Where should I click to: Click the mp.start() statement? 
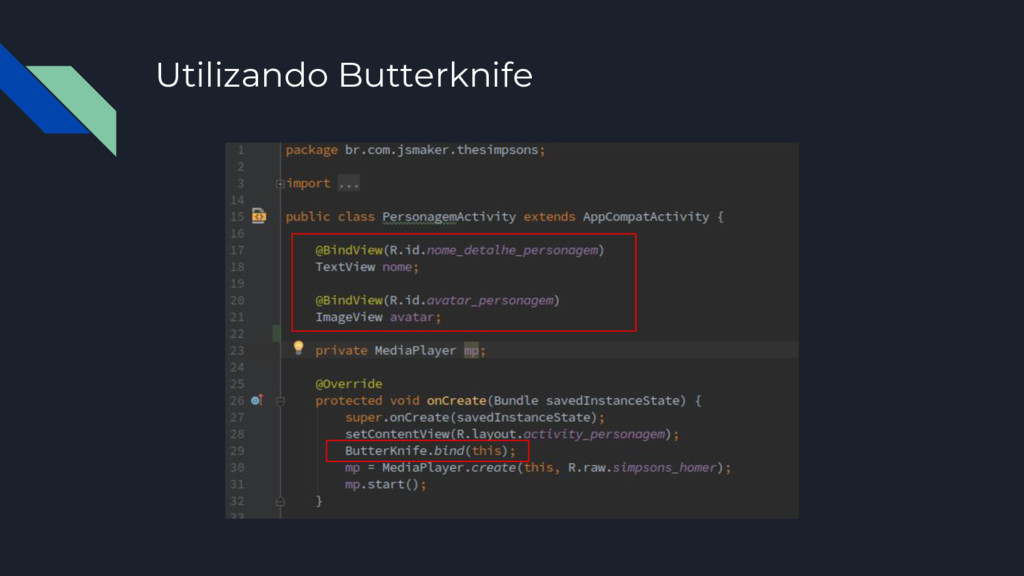[x=385, y=485]
